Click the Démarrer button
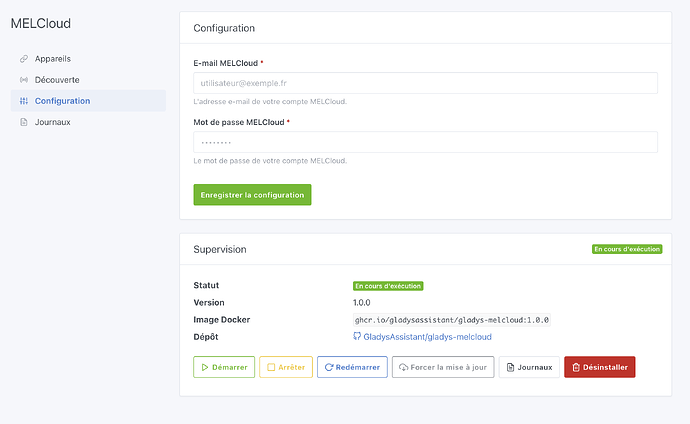Image resolution: width=690 pixels, height=424 pixels. (x=224, y=367)
